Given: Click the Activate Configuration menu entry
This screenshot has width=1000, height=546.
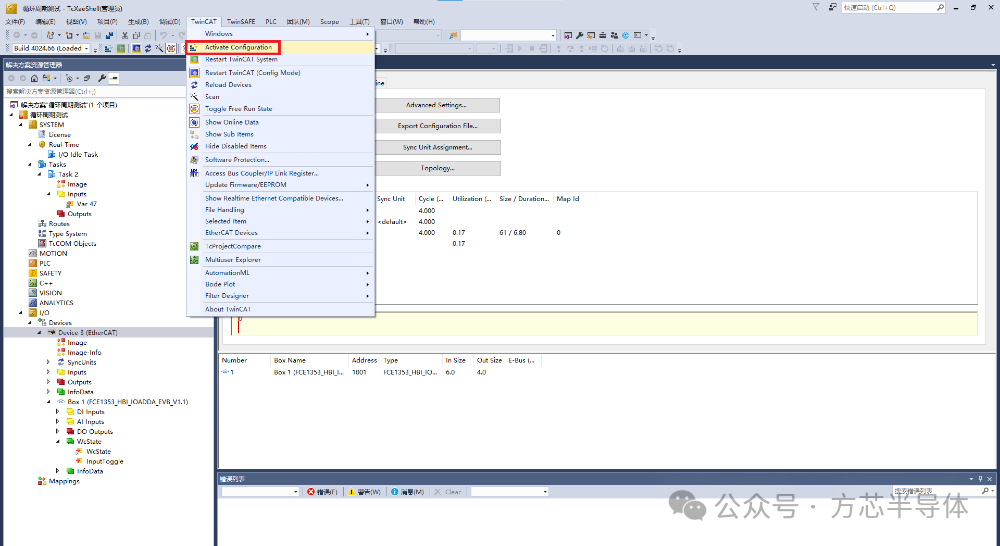Looking at the screenshot, I should (280, 47).
